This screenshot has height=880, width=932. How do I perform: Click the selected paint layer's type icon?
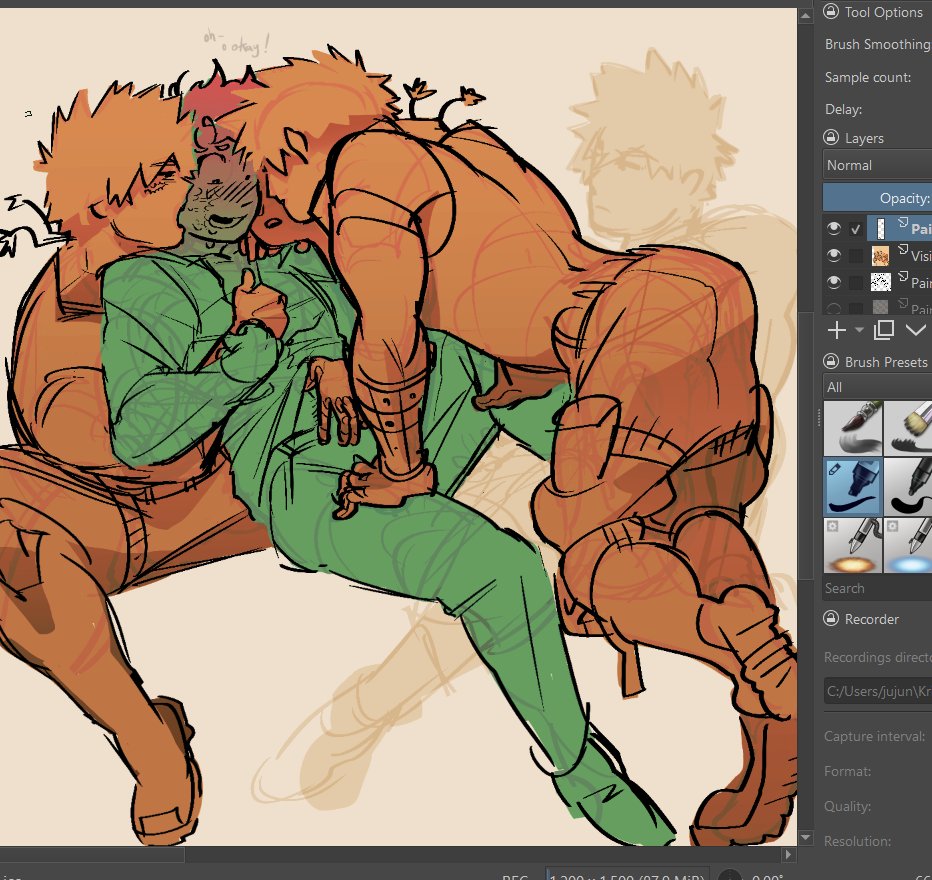click(903, 223)
